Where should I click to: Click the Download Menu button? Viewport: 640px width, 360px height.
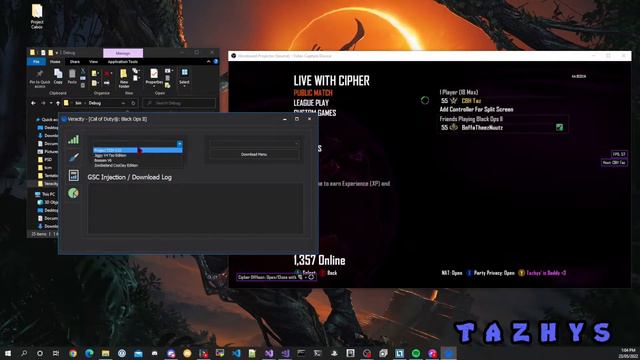(254, 154)
